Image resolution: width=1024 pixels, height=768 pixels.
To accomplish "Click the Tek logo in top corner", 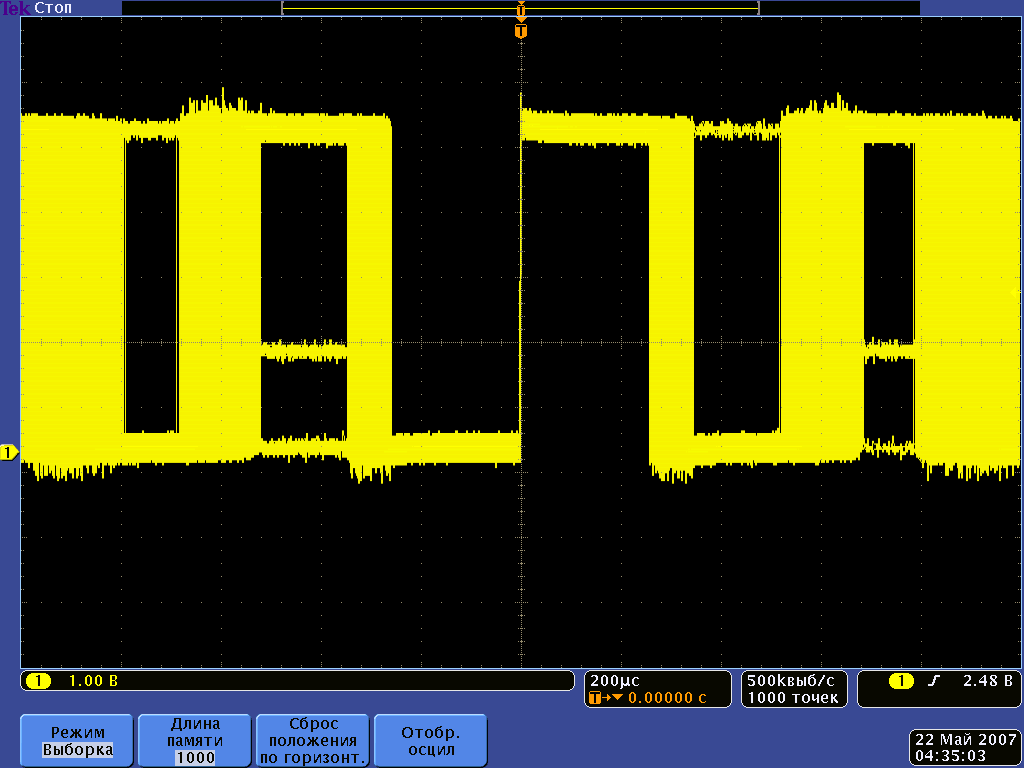I will (x=16, y=8).
